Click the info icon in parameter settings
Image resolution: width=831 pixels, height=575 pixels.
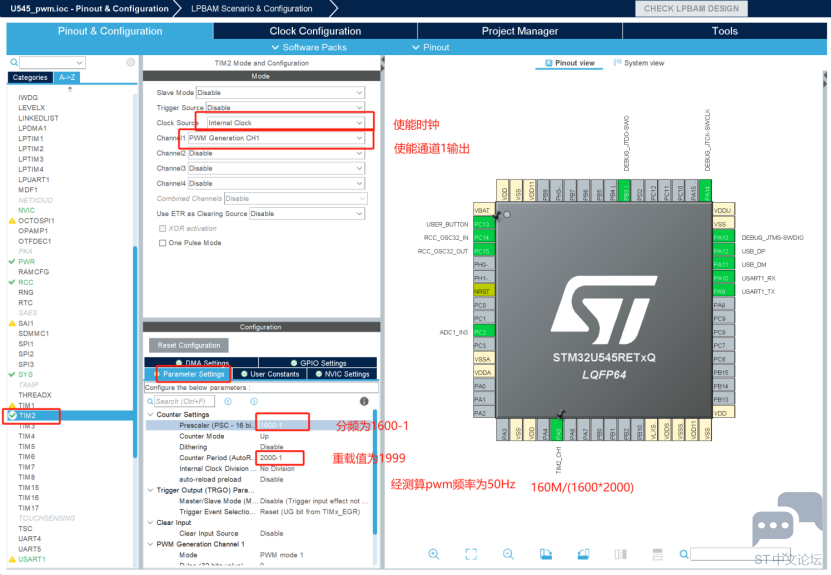364,401
